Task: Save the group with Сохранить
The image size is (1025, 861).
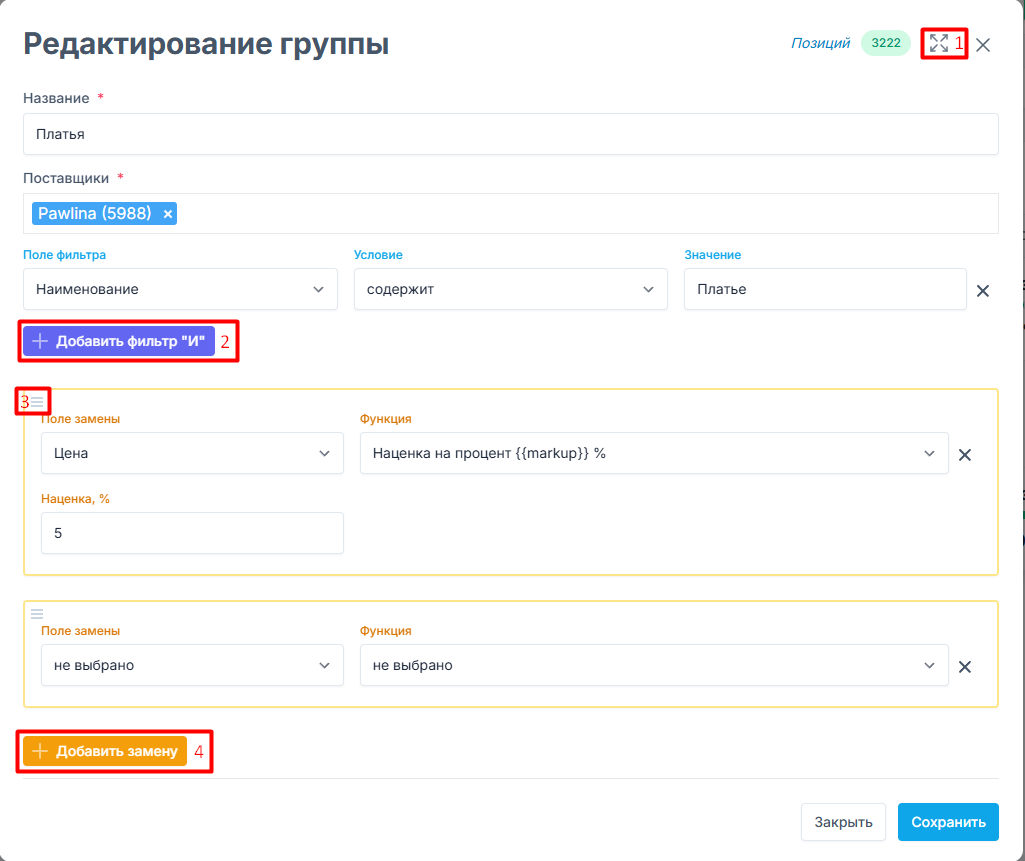Action: pyautogui.click(x=948, y=822)
